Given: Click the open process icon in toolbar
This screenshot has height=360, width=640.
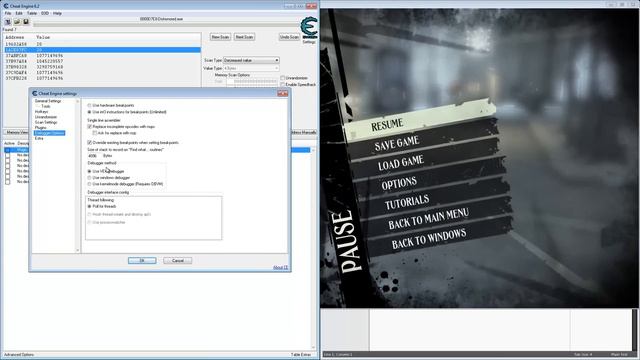Looking at the screenshot, I should coord(8,22).
